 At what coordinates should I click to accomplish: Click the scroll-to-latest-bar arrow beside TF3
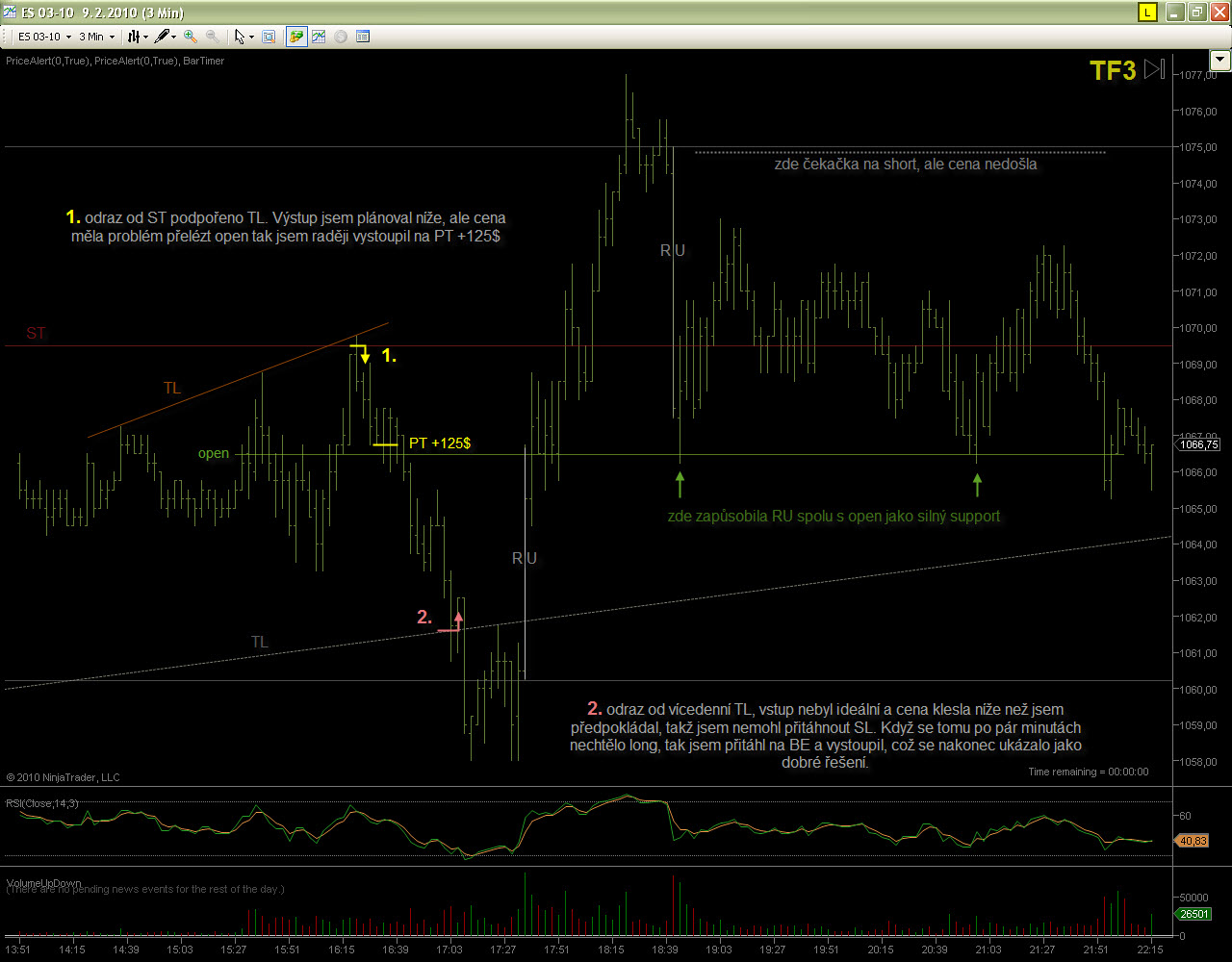coord(1155,69)
